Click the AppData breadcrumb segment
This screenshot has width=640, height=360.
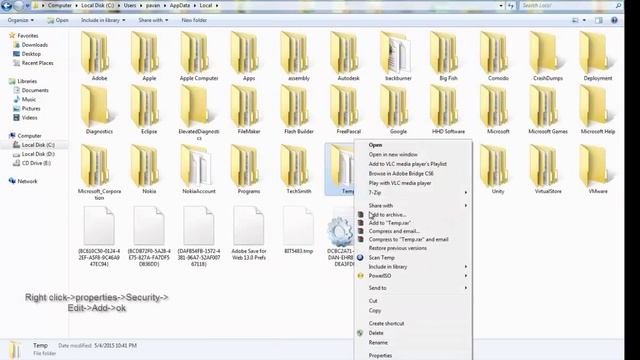[180, 5]
